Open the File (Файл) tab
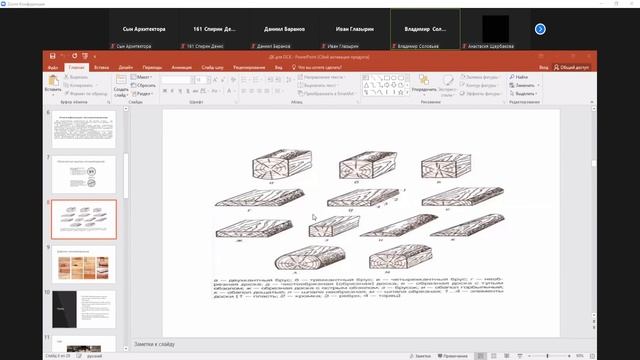 tap(53, 67)
